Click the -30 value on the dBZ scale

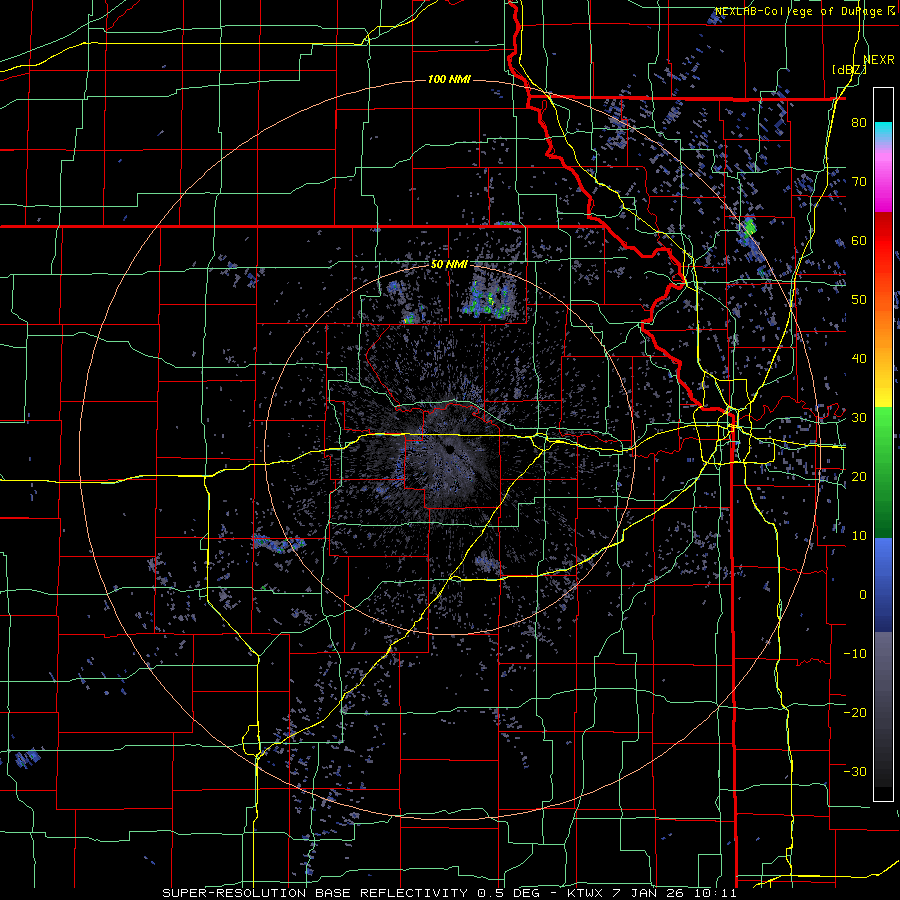(x=855, y=771)
